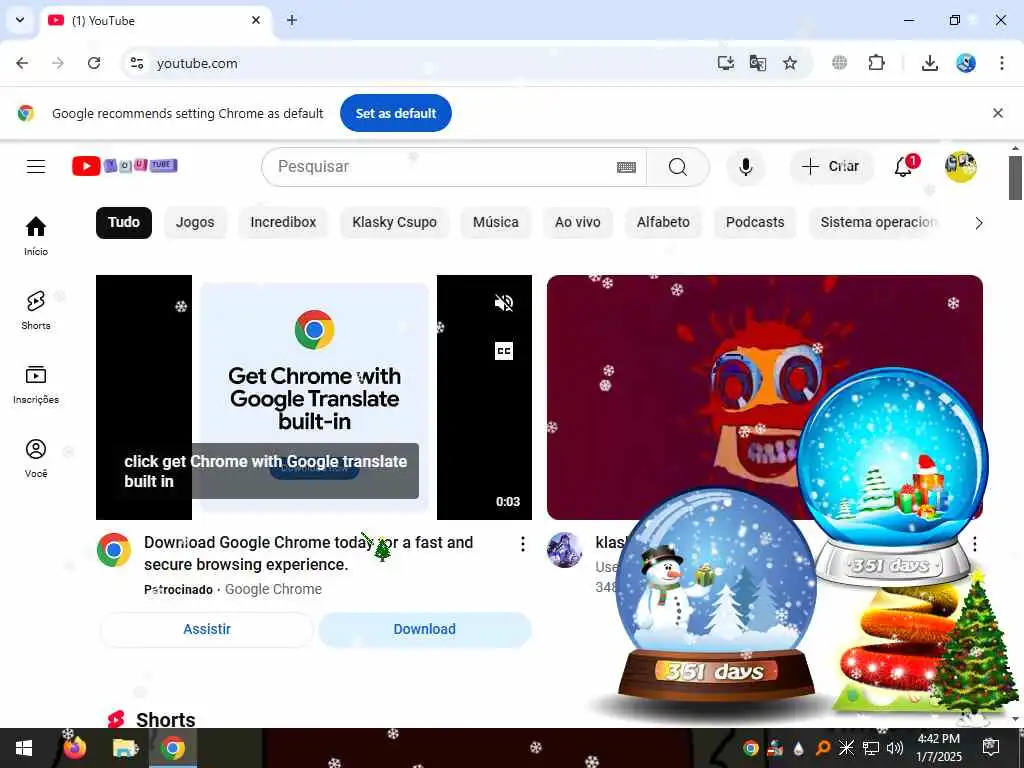
Task: Click the install app icon in address bar
Action: (x=726, y=63)
